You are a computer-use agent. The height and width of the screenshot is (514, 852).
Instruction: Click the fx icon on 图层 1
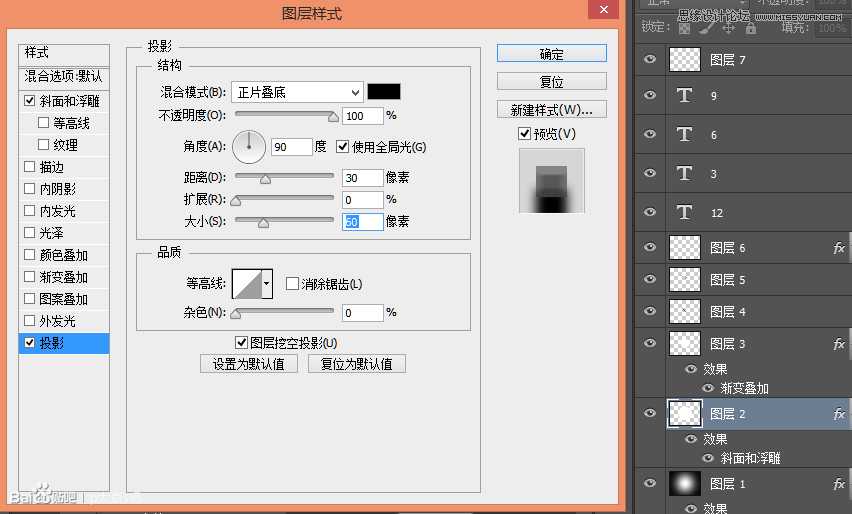click(839, 483)
